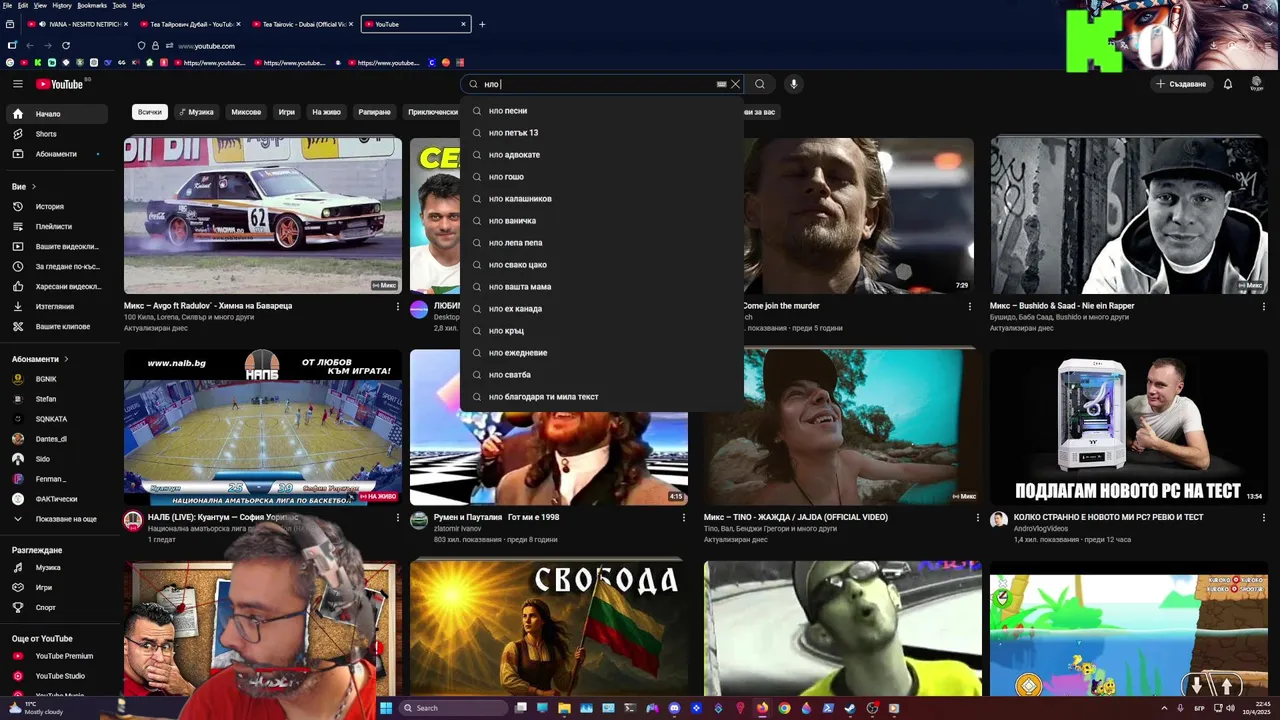Image resolution: width=1280 pixels, height=720 pixels.
Task: Open Discord from the taskbar
Action: (674, 708)
